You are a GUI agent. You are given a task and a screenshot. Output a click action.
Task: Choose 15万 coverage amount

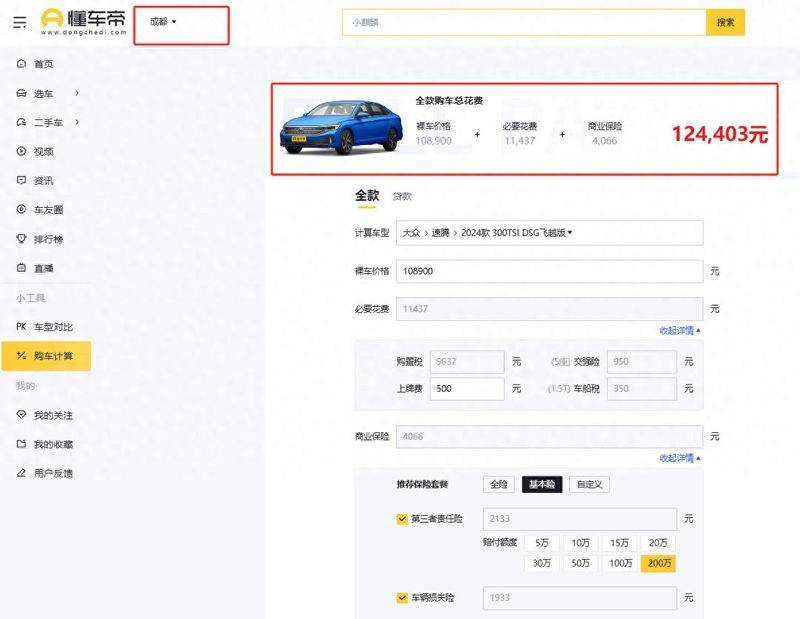point(619,543)
